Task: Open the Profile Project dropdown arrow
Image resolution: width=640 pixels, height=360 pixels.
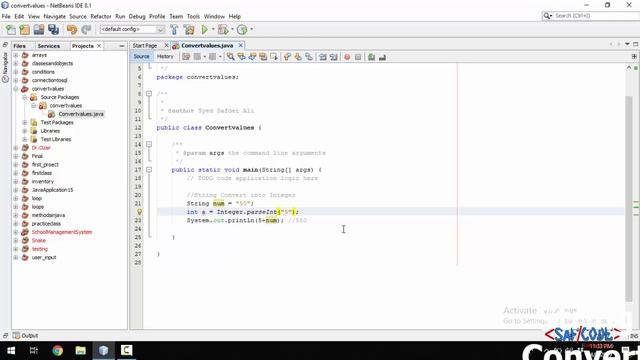Action: (x=251, y=29)
